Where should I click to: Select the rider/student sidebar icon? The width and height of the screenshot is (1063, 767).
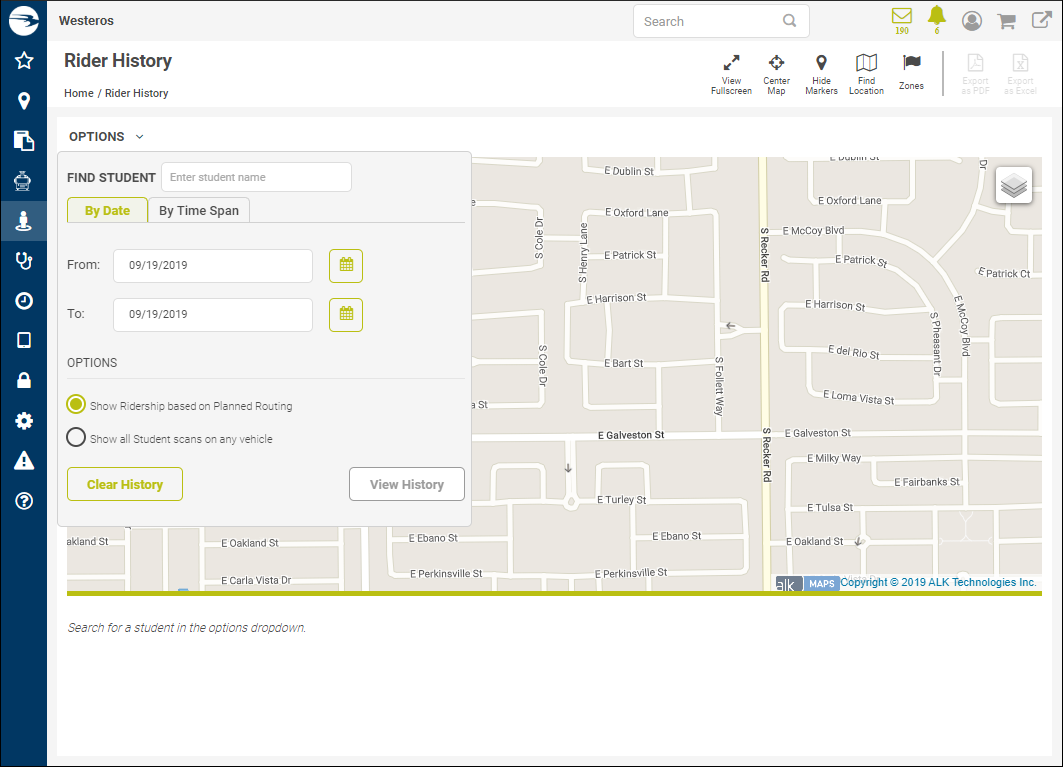(24, 221)
